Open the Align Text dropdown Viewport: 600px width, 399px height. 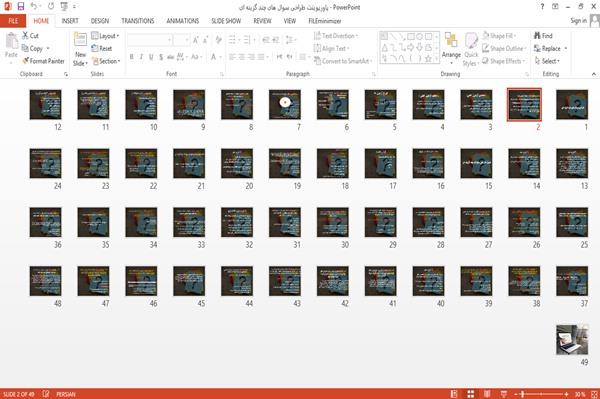[x=331, y=49]
